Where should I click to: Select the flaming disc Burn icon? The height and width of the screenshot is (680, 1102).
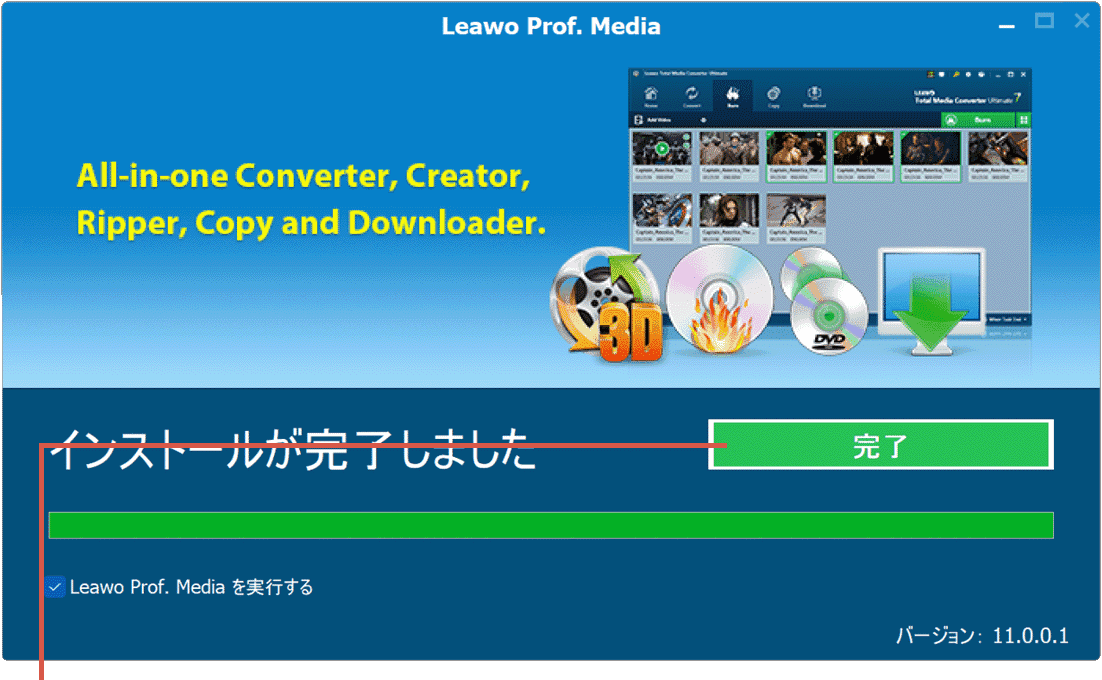pos(732,91)
